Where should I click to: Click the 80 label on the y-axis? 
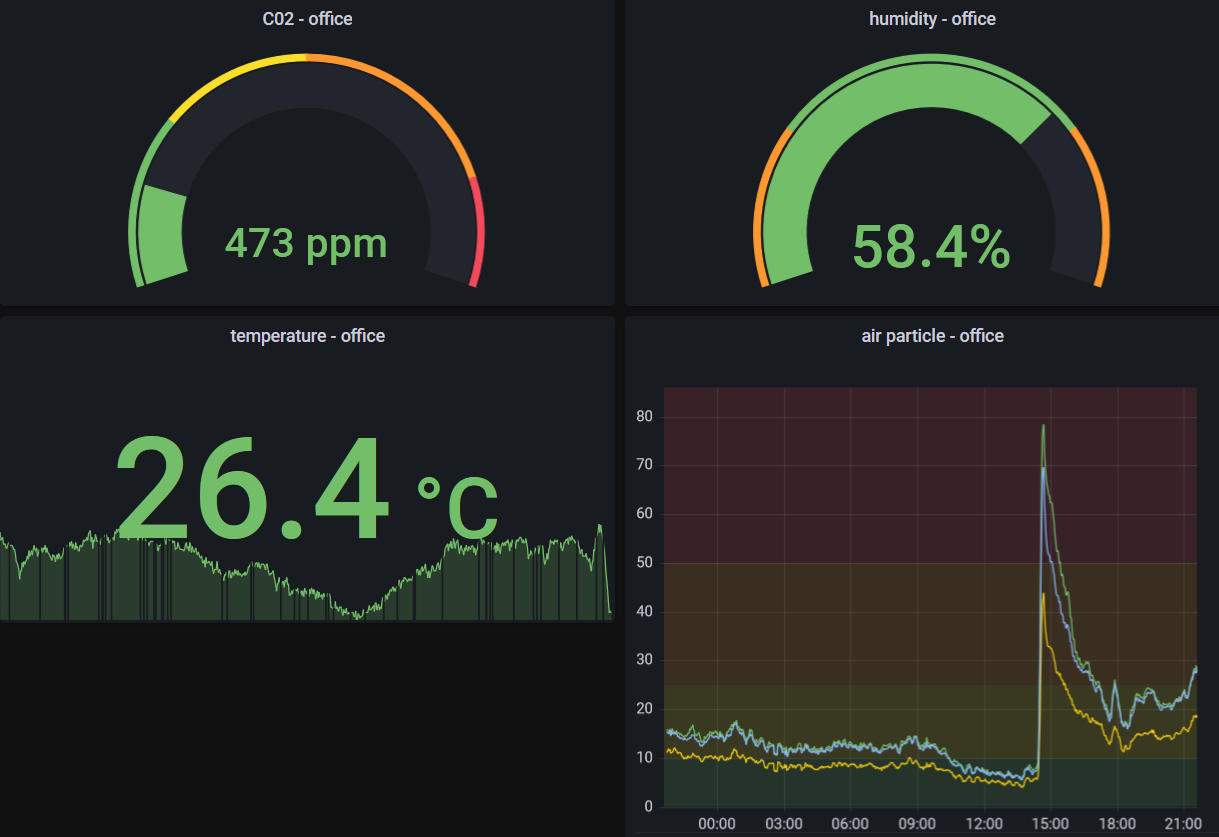pos(644,417)
